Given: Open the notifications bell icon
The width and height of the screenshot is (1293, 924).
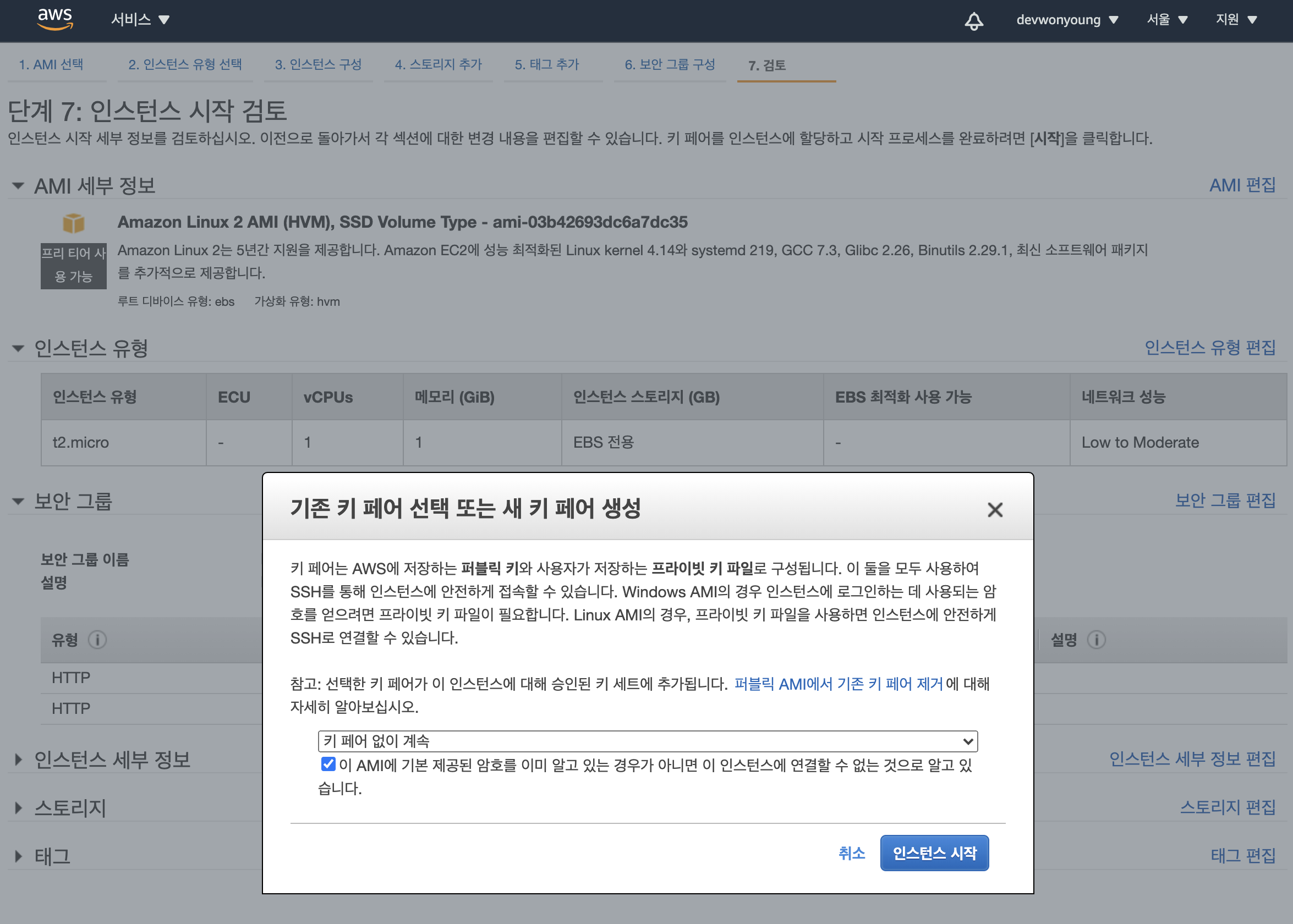Looking at the screenshot, I should pos(974,20).
